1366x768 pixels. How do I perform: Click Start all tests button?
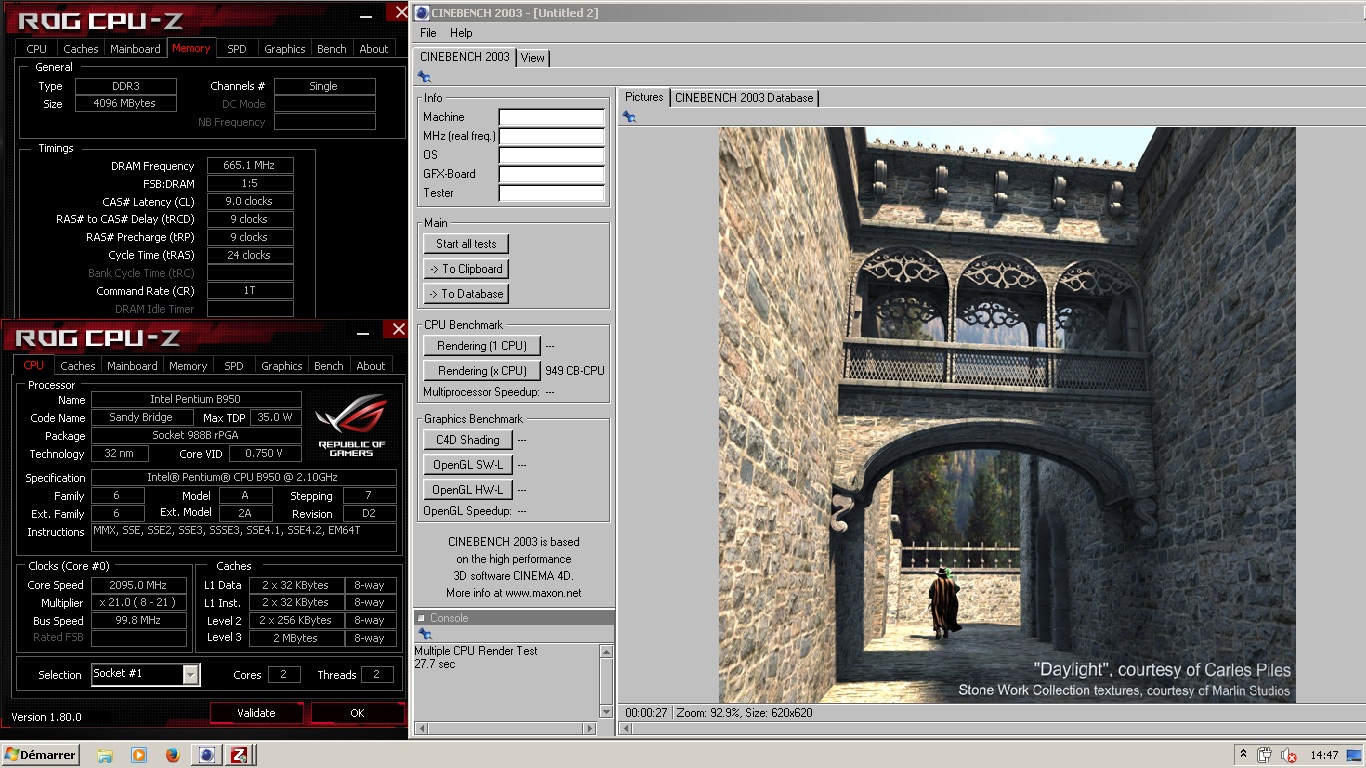point(466,244)
